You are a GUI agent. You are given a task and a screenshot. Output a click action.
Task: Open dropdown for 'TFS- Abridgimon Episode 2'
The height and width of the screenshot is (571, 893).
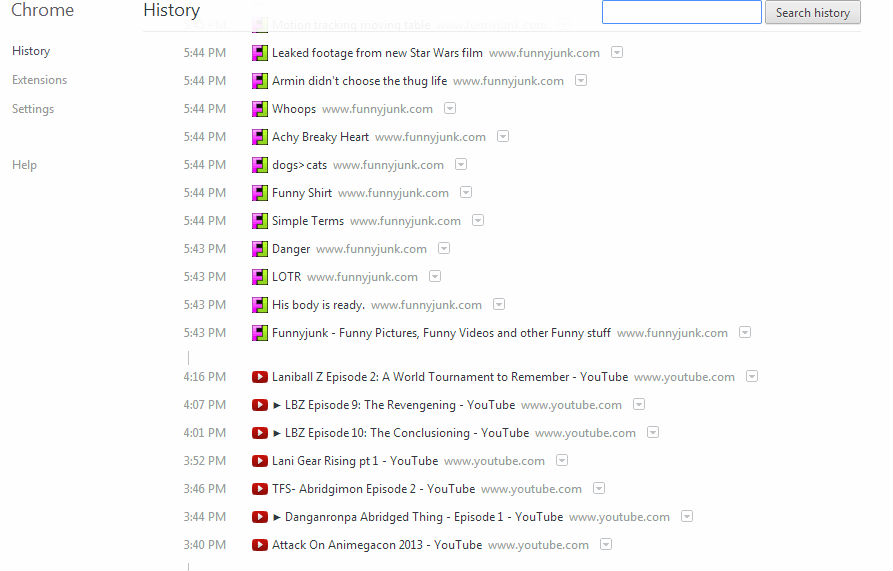coord(599,488)
